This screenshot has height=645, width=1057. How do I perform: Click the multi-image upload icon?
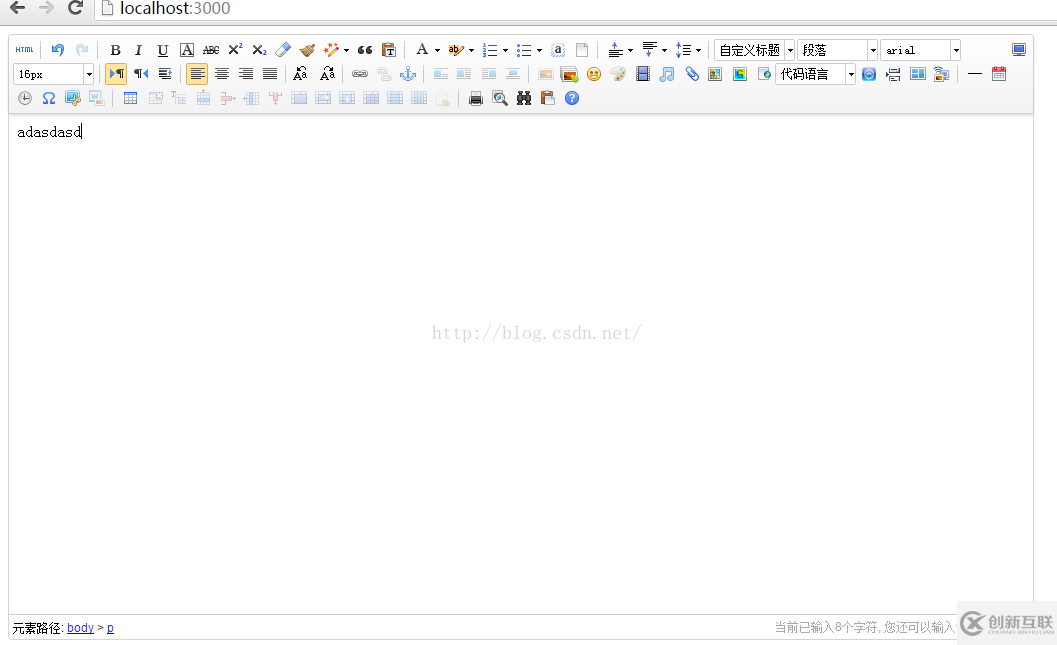[570, 74]
